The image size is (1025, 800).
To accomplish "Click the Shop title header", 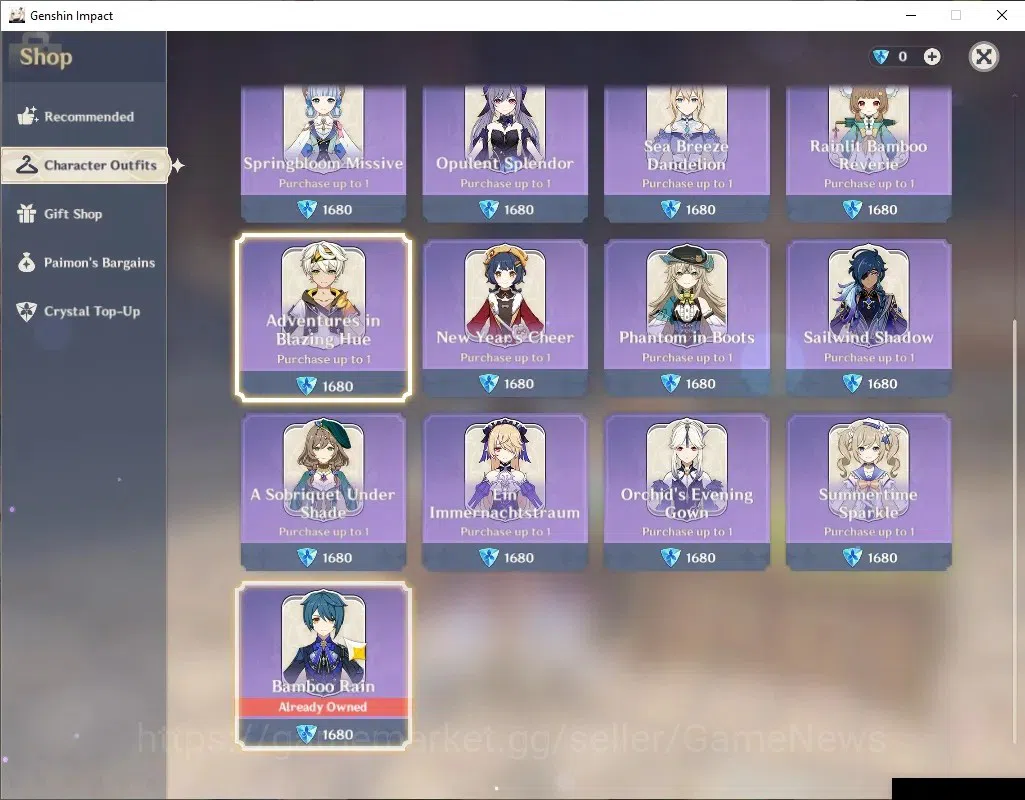I will (46, 57).
